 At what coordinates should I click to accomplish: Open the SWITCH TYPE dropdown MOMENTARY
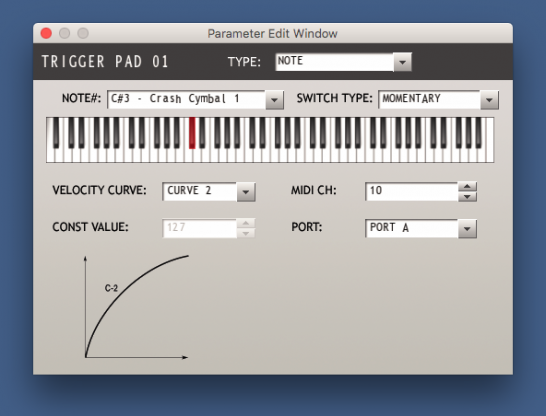click(x=438, y=100)
